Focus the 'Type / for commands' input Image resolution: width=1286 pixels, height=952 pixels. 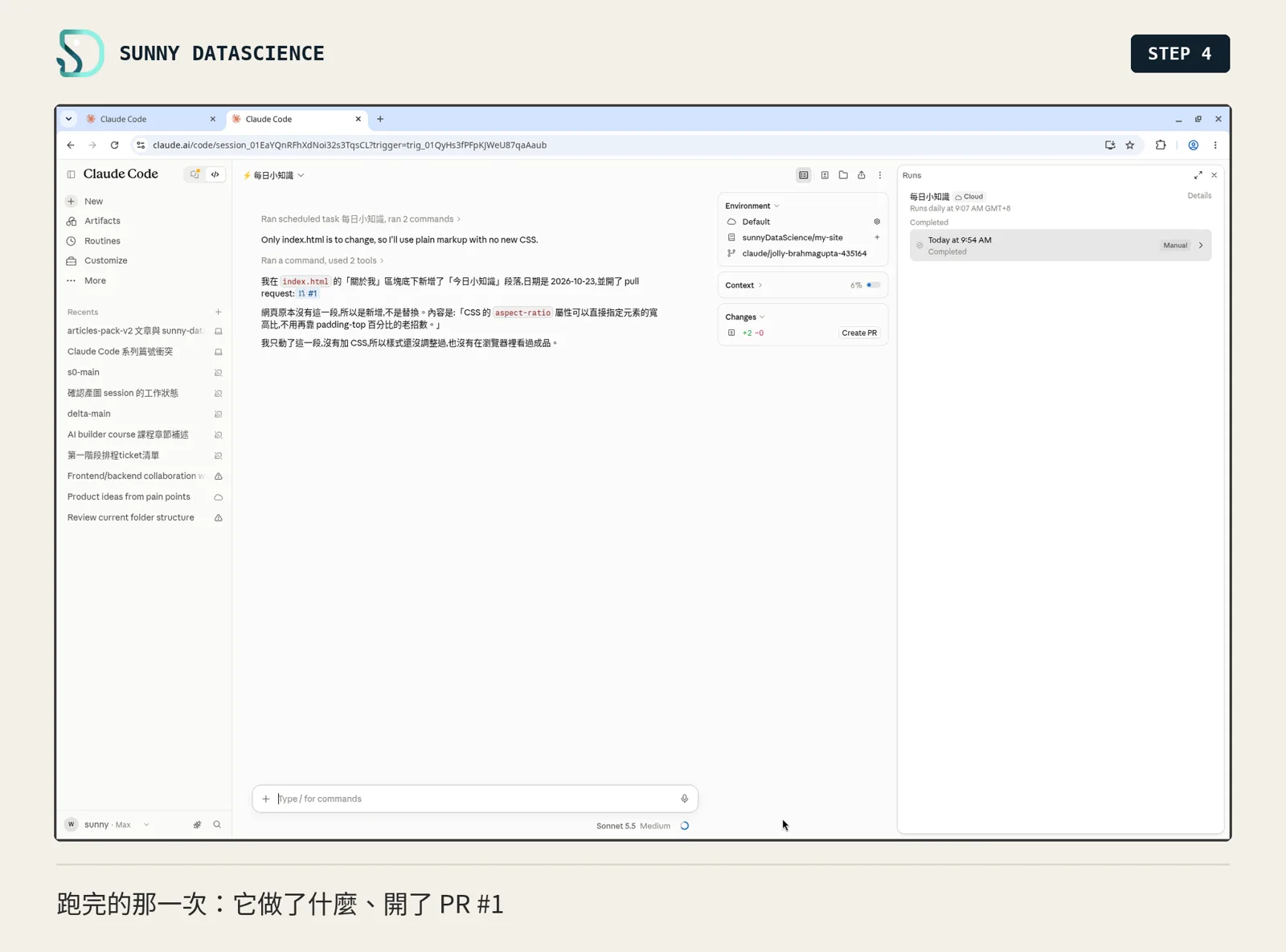click(475, 799)
